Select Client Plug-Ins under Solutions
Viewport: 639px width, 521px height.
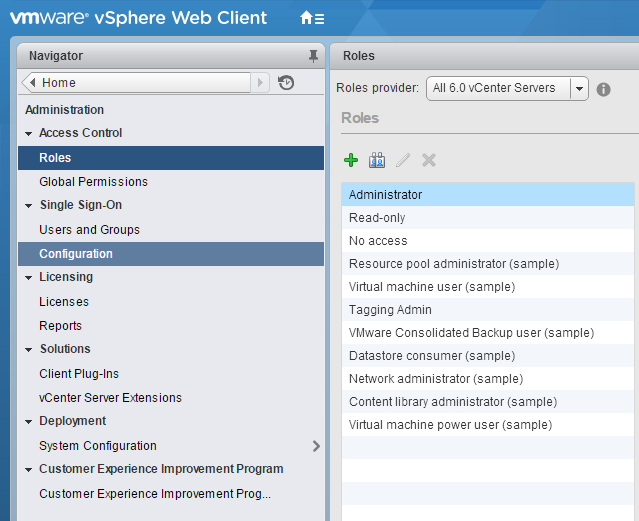(79, 374)
